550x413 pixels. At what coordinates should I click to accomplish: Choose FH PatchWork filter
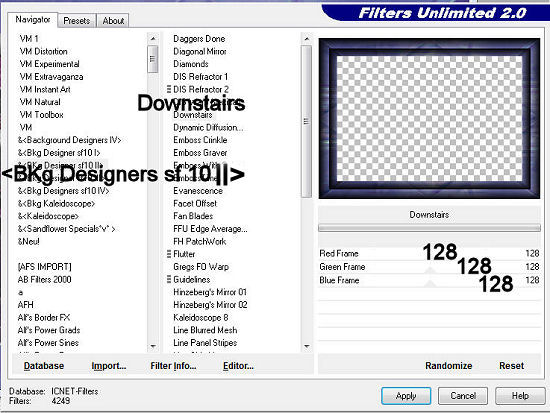(x=200, y=241)
